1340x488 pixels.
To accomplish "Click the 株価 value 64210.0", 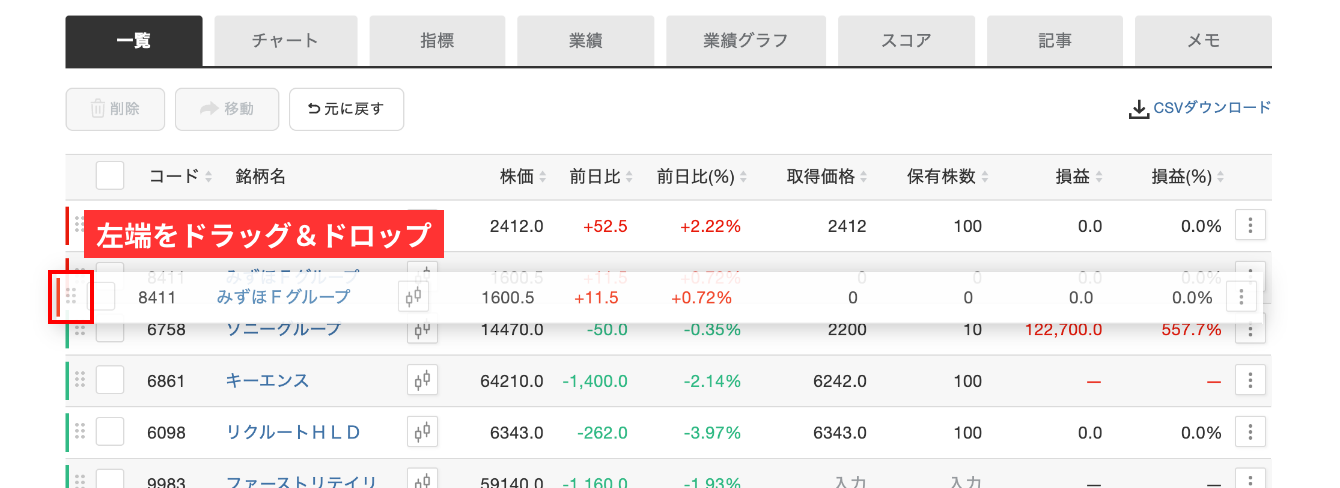I will pos(512,381).
